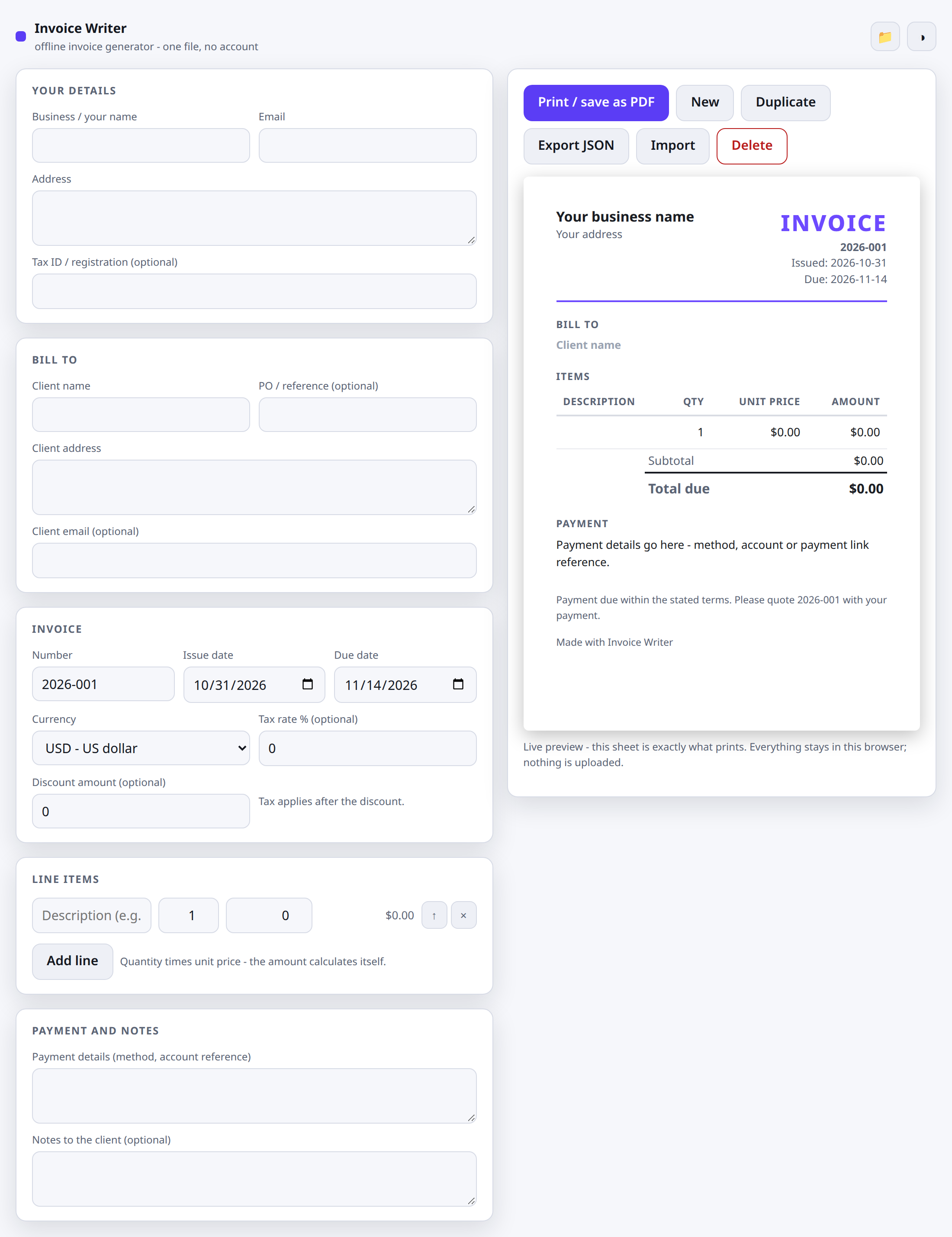Open the Currency dropdown showing USD - US dollar
952x1237 pixels.
pos(141,748)
